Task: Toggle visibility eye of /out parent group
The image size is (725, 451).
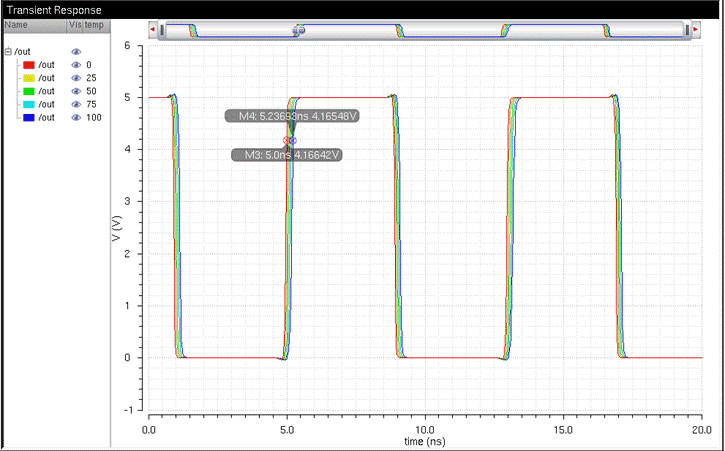Action: (76, 52)
